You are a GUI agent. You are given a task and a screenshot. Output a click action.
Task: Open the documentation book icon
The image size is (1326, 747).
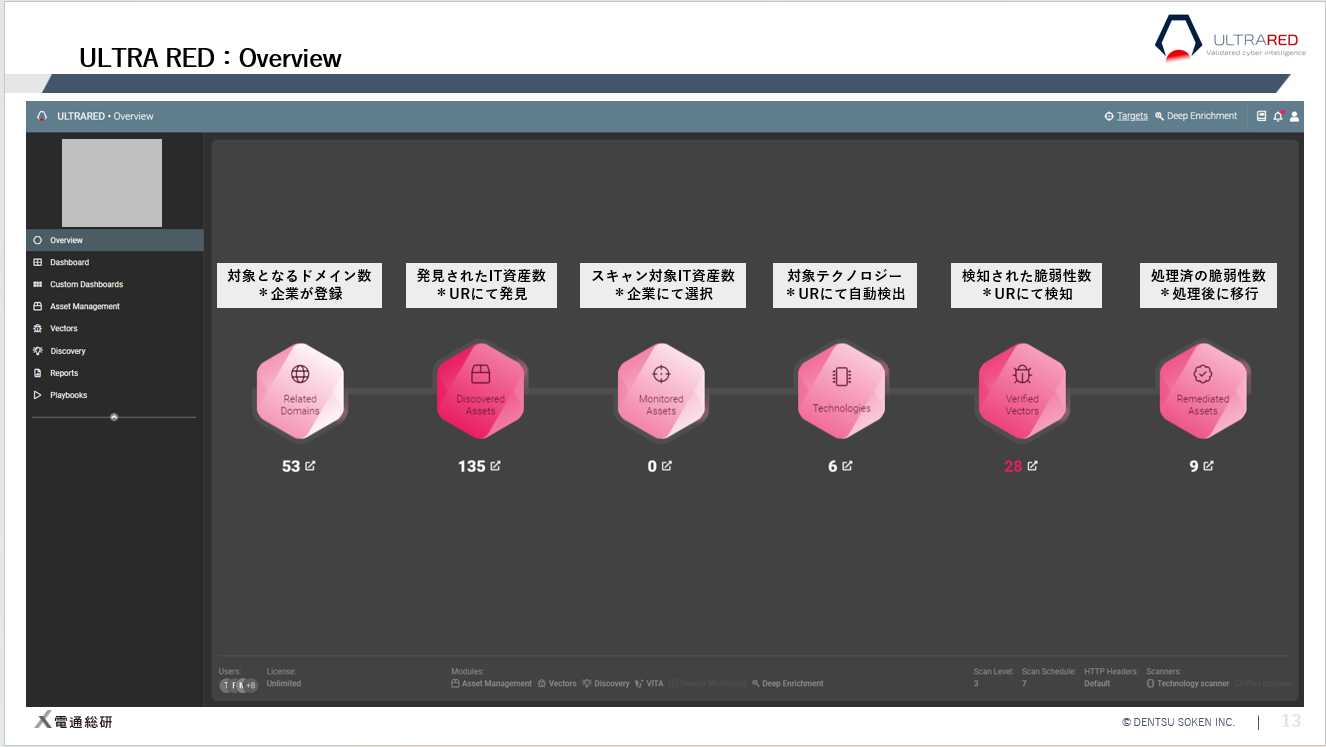[x=1262, y=116]
